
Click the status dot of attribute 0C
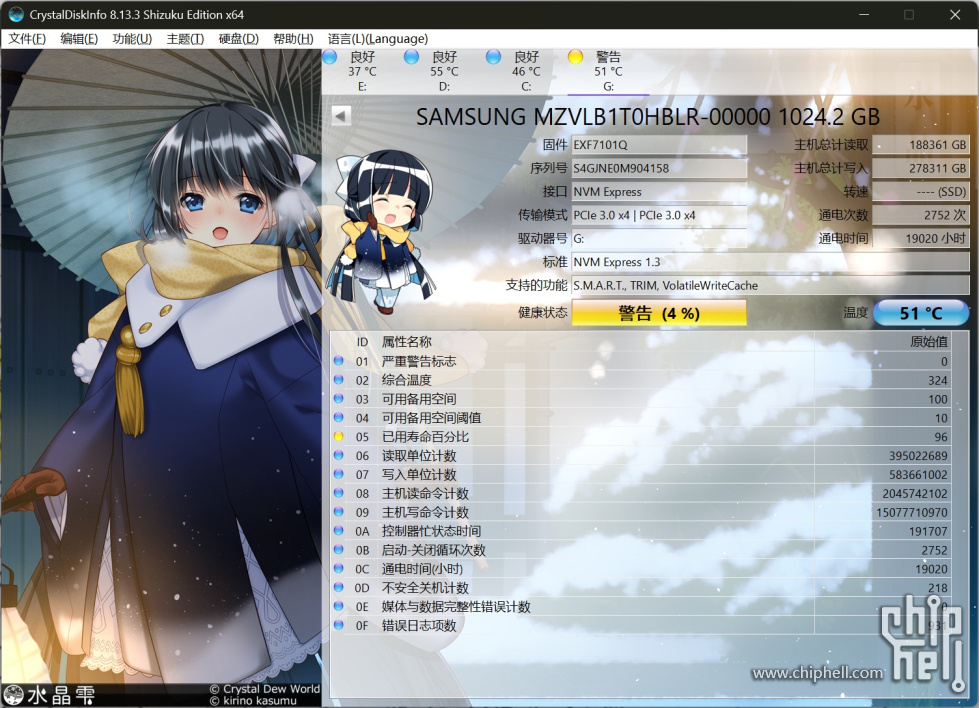pyautogui.click(x=339, y=568)
